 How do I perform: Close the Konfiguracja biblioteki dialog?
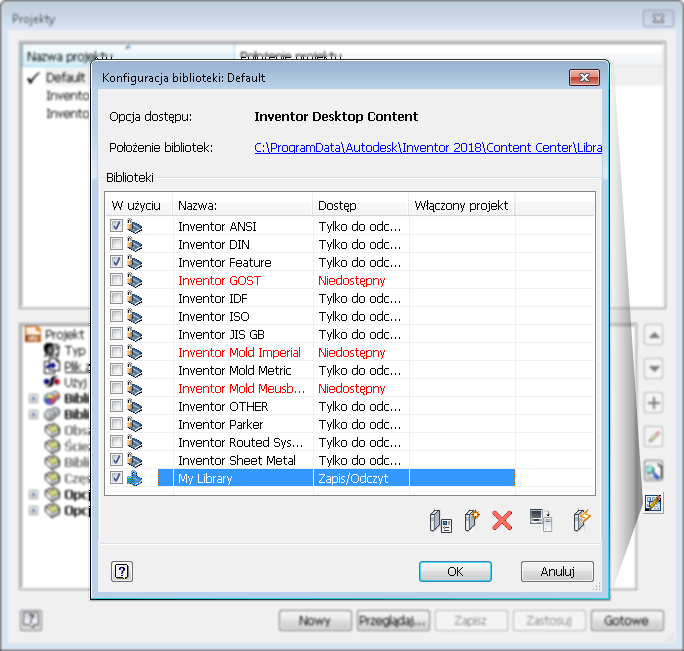tap(584, 78)
